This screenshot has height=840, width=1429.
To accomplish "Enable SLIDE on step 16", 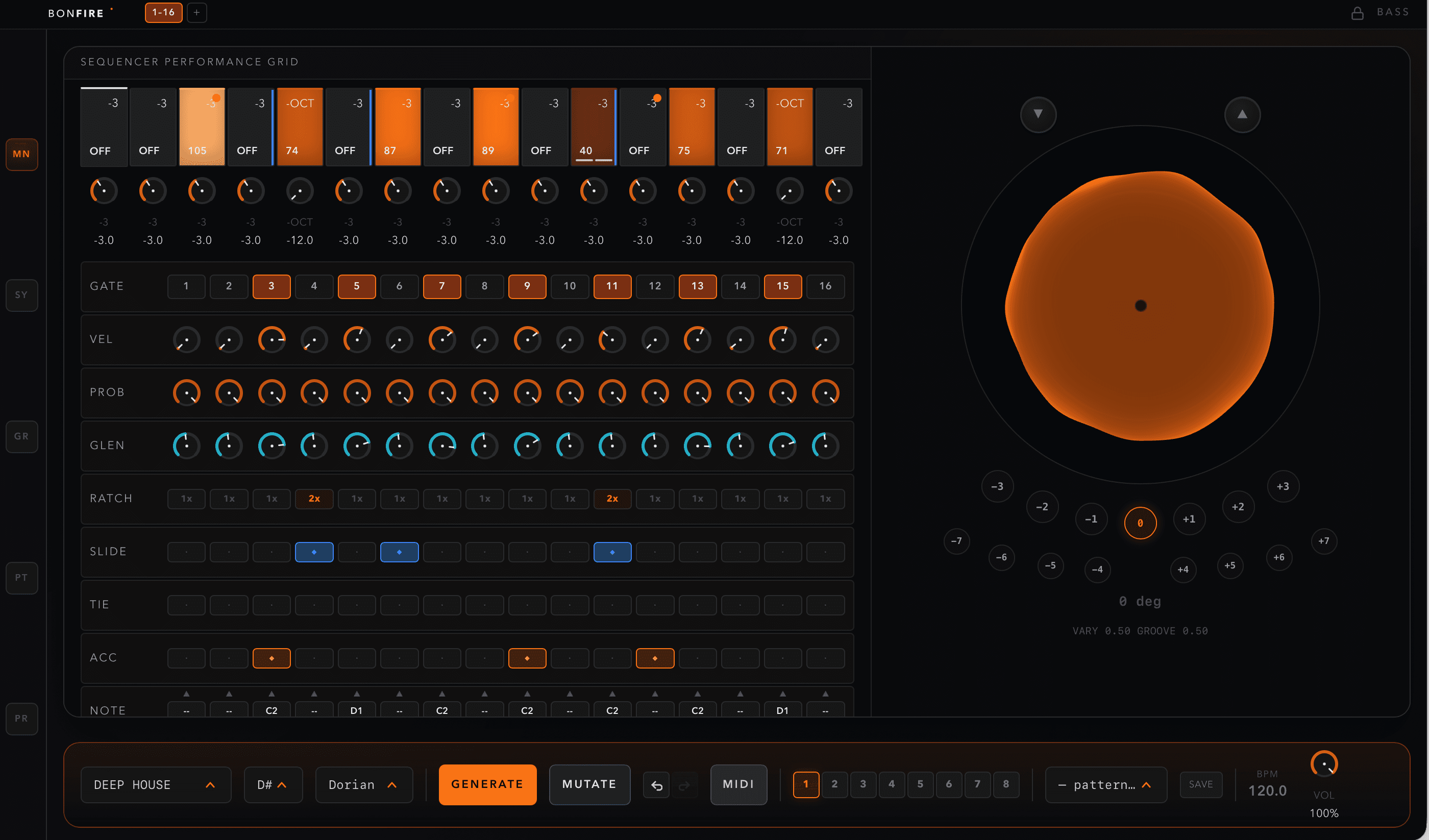I will [825, 552].
